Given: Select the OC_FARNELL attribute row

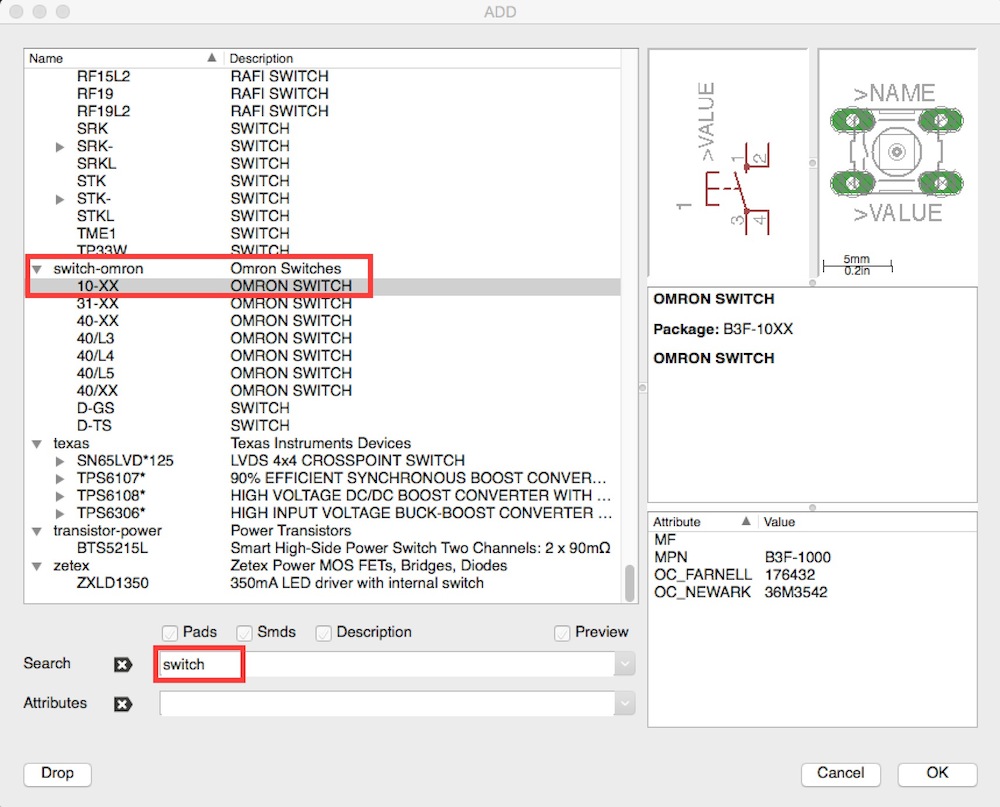Looking at the screenshot, I should click(x=812, y=575).
